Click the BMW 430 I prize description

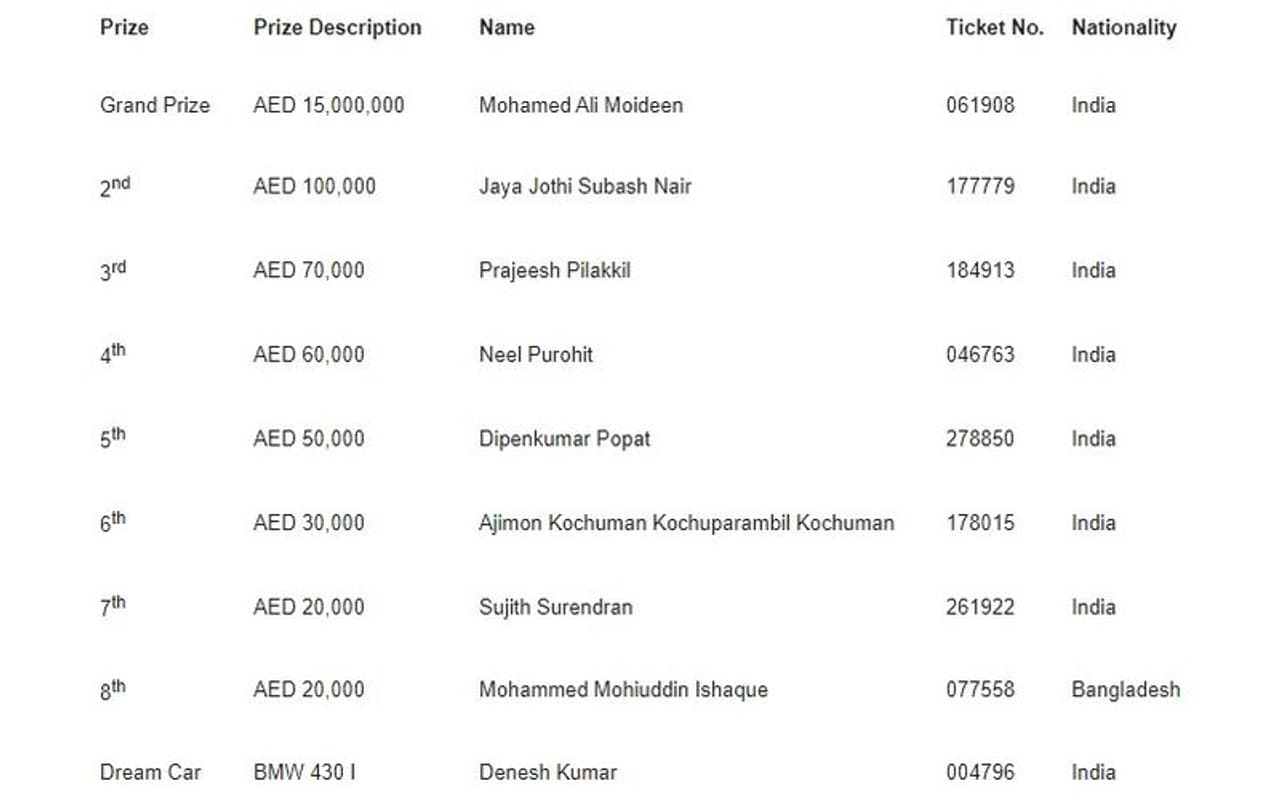click(x=304, y=772)
